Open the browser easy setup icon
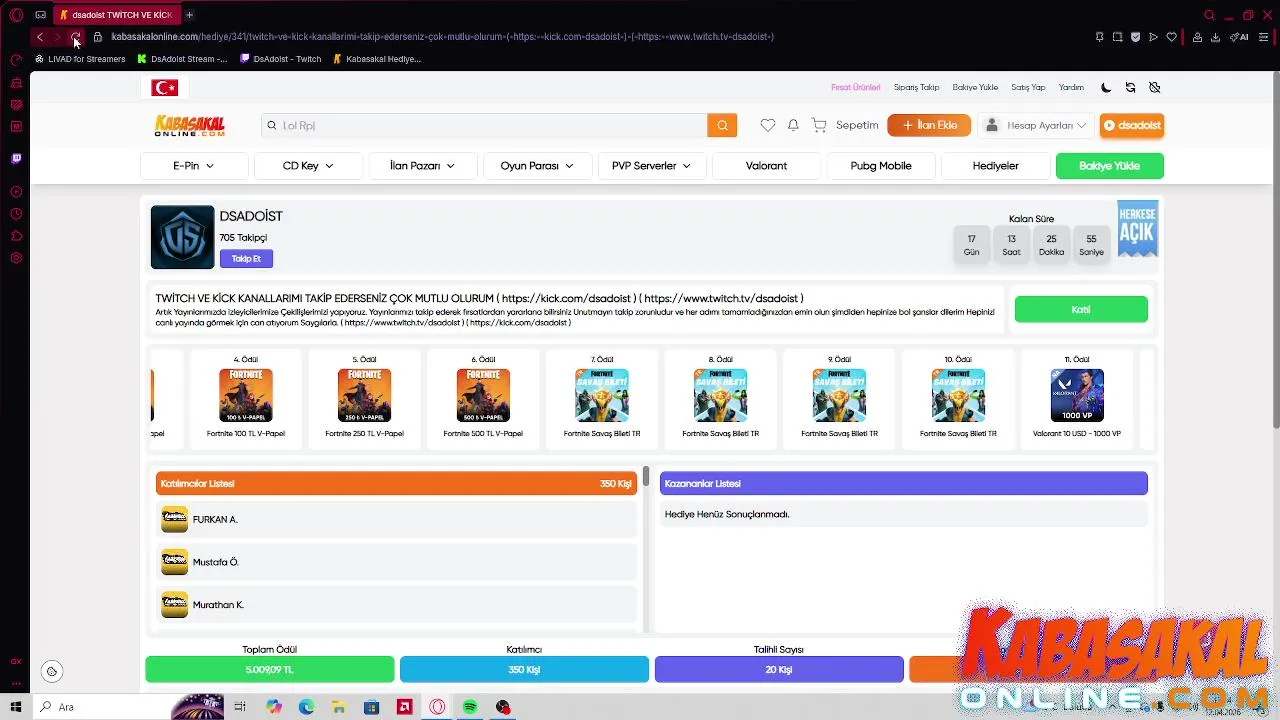Screen dimensions: 1280x720 click(1264, 37)
